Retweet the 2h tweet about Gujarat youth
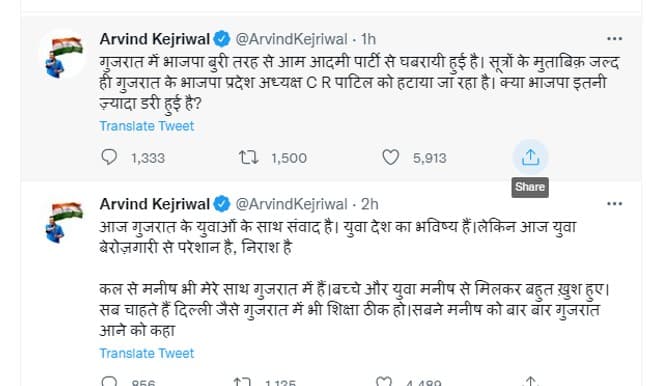650x386 pixels. click(242, 381)
